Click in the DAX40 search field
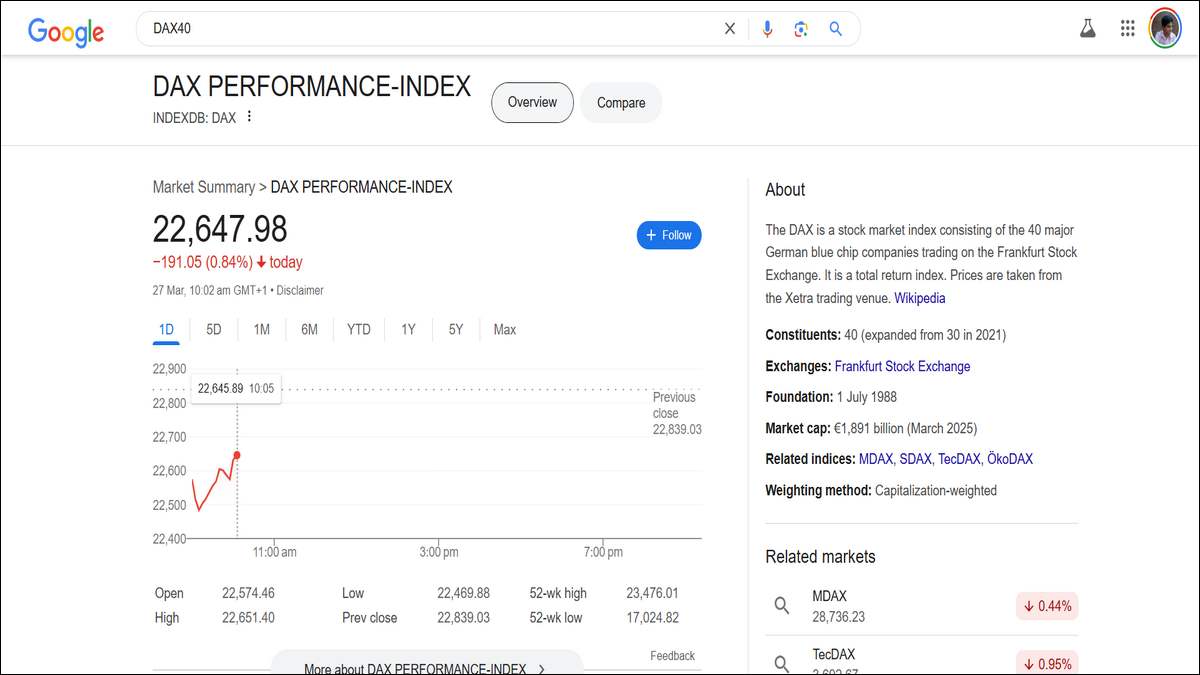Viewport: 1200px width, 675px height. click(430, 29)
